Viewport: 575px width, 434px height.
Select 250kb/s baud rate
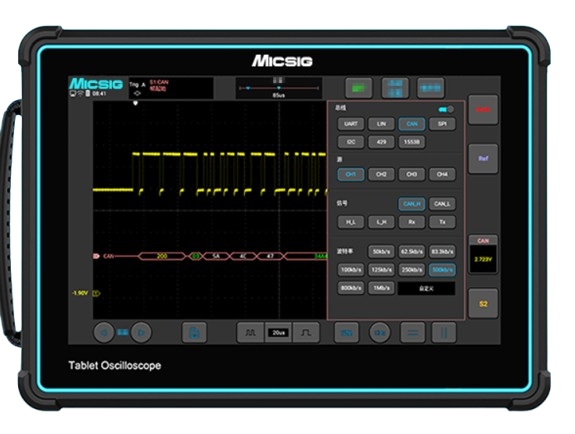(x=412, y=270)
